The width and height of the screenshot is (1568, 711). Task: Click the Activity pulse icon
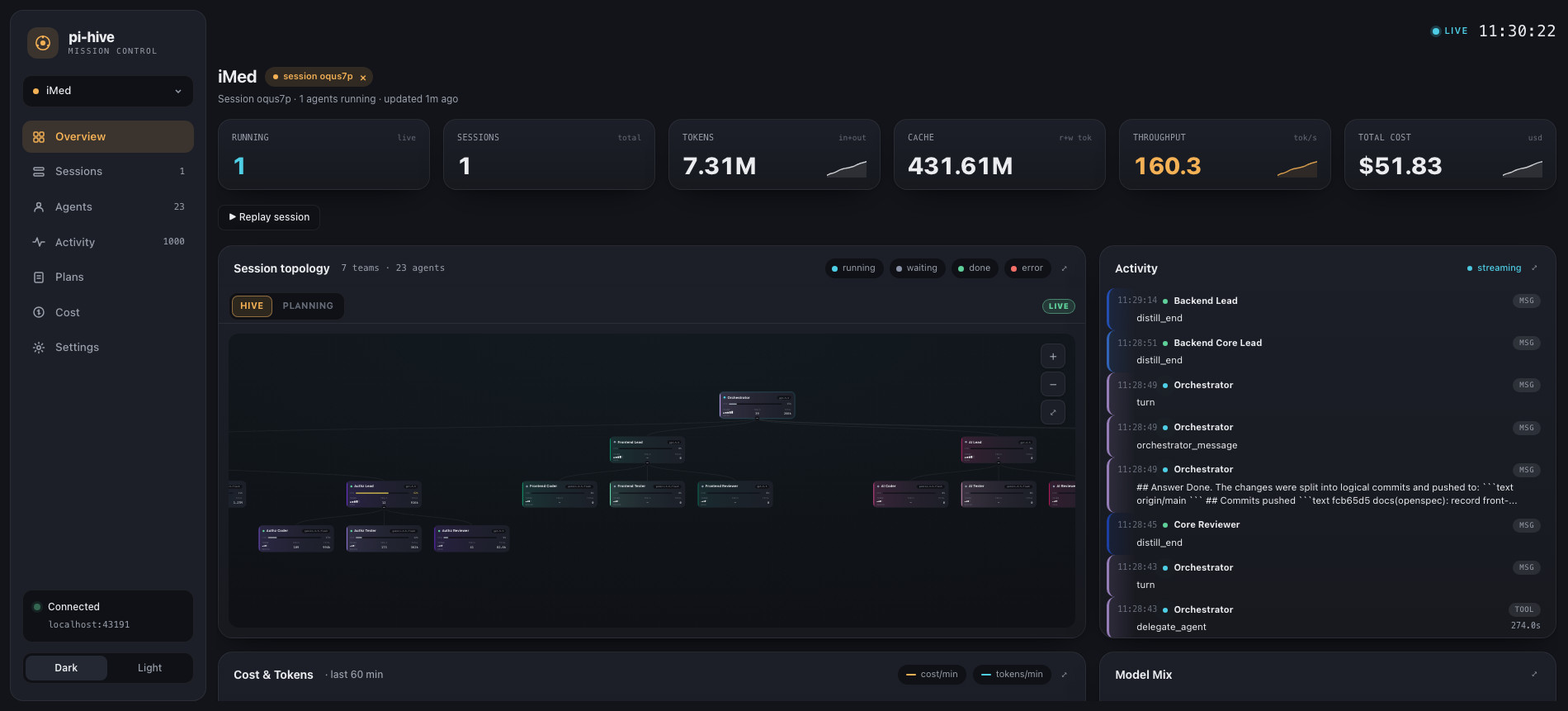pos(39,242)
